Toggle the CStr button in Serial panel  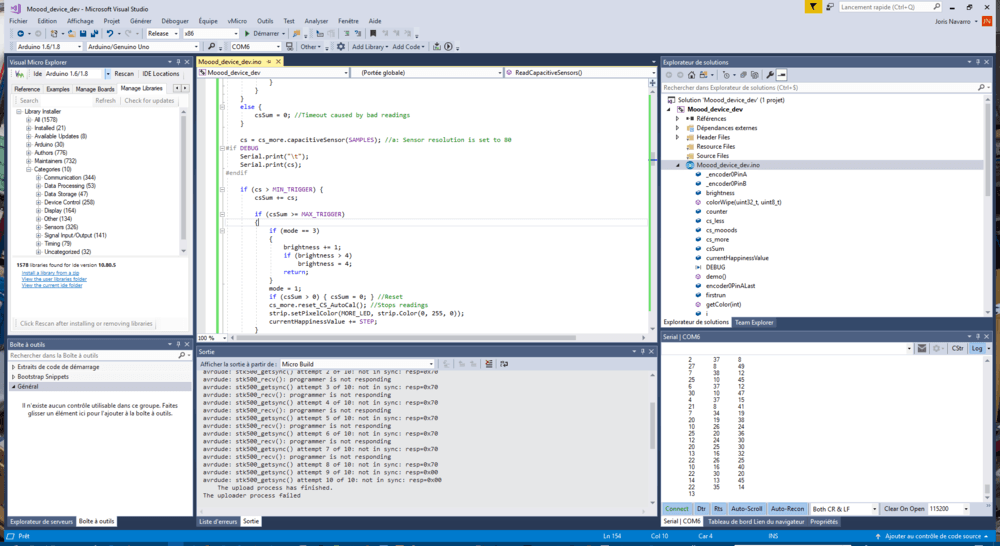[957, 348]
